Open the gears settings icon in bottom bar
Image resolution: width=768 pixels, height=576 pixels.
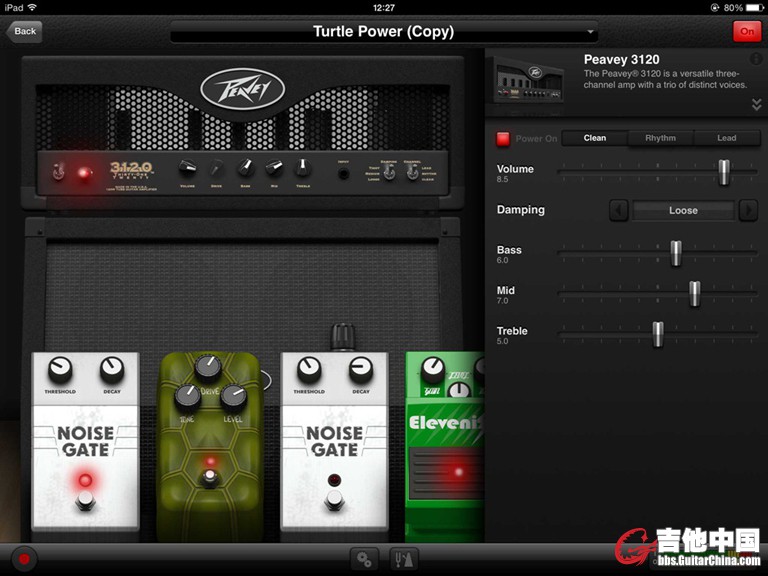point(364,559)
